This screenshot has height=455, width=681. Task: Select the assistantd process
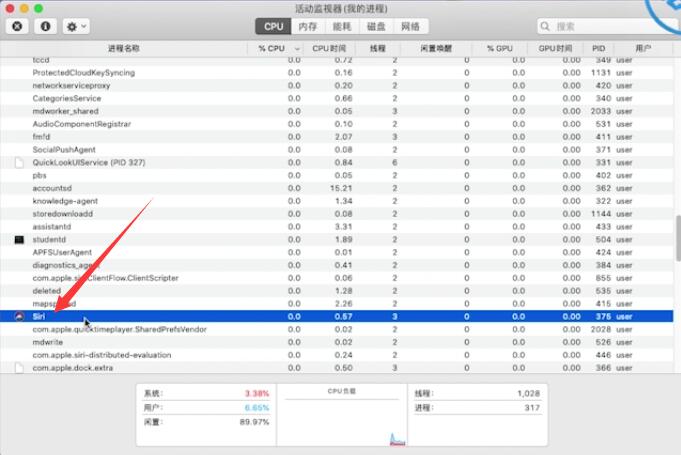pos(52,227)
